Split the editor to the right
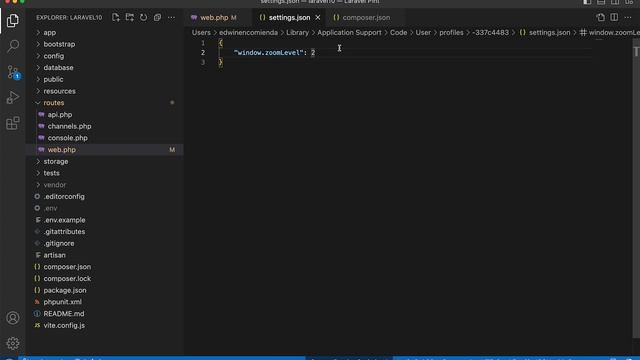Image resolution: width=640 pixels, height=360 pixels. 614,18
